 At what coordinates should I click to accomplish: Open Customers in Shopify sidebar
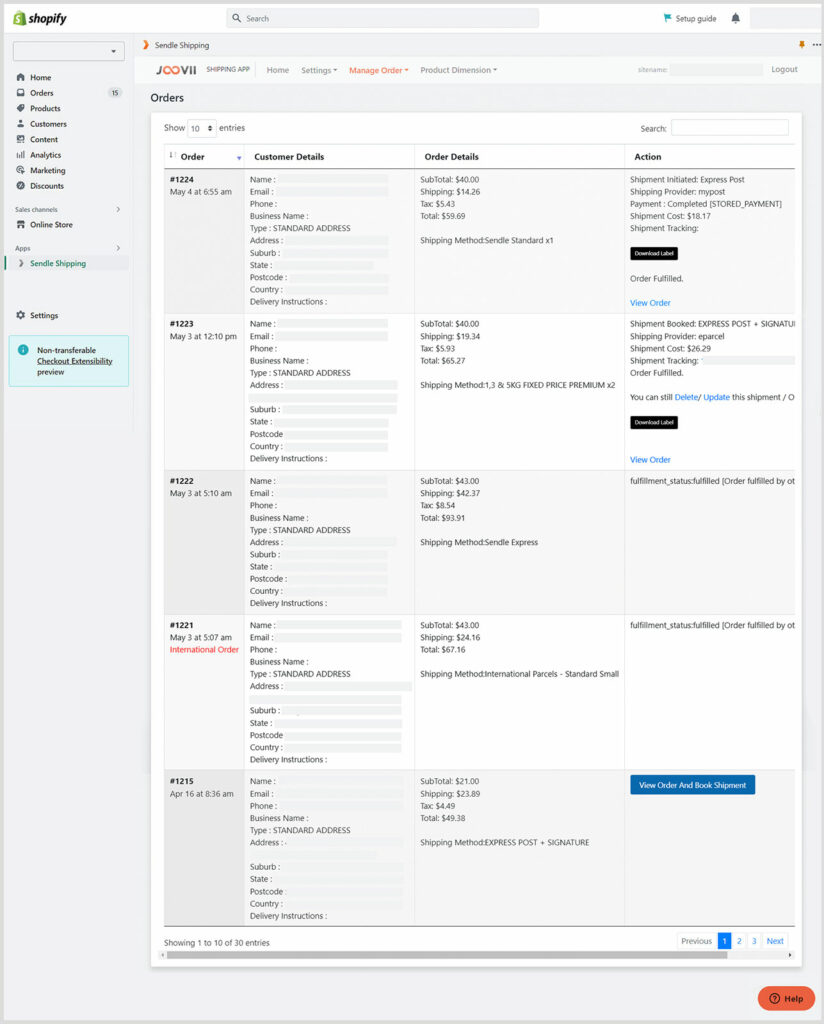coord(48,124)
